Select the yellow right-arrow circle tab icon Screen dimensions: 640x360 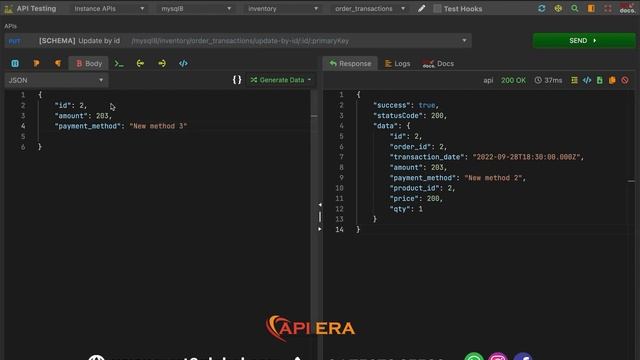(162, 63)
